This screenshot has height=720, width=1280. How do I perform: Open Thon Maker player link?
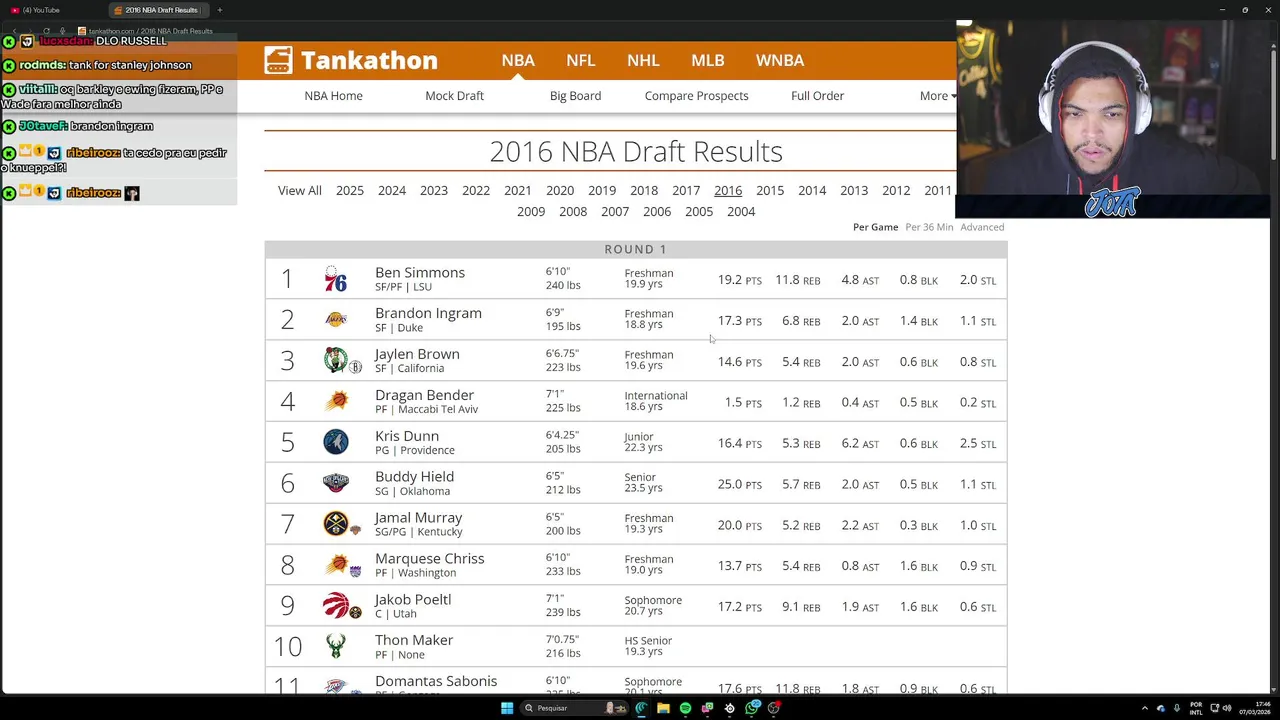coord(414,640)
